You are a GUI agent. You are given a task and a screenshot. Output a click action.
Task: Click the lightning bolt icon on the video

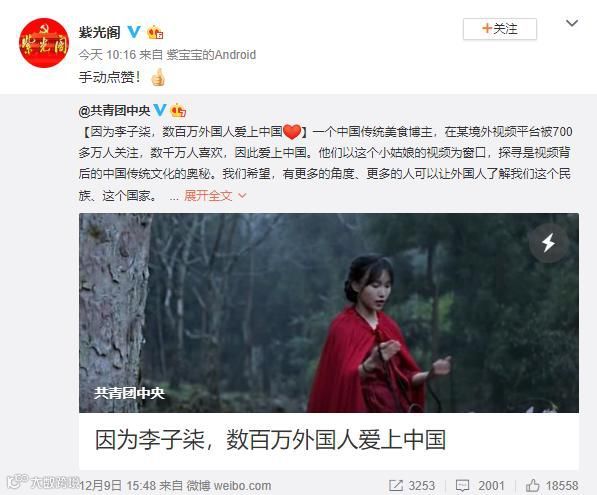coord(548,243)
